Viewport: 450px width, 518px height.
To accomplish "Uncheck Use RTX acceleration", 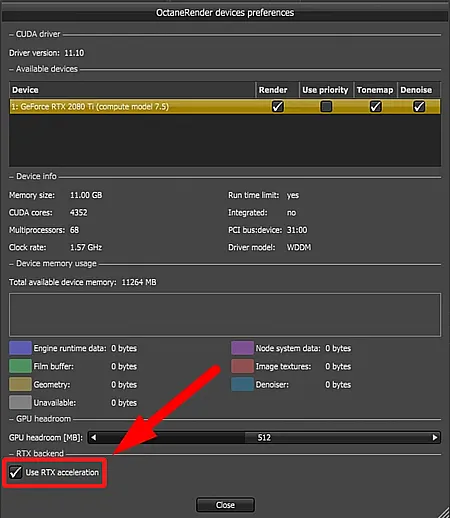I will click(x=15, y=472).
